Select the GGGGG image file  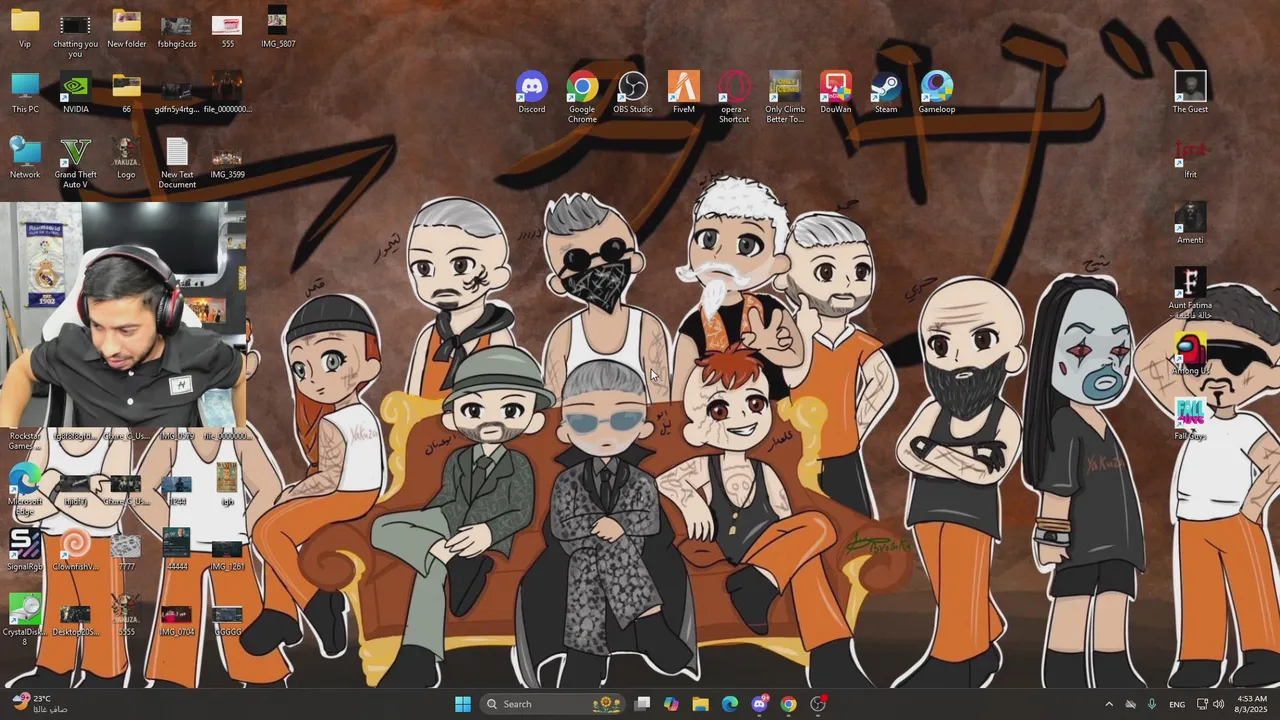[227, 616]
